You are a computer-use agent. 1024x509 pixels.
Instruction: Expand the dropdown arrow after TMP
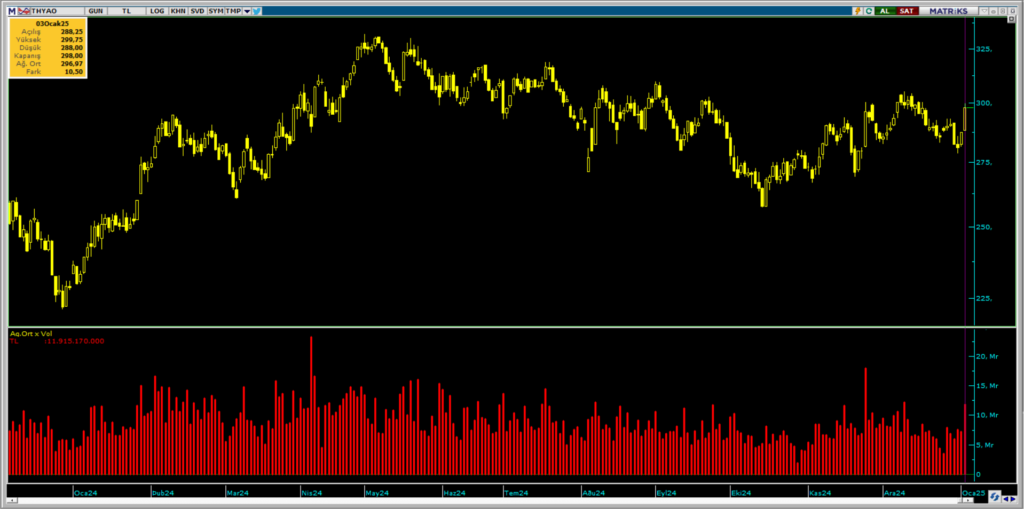pyautogui.click(x=245, y=10)
